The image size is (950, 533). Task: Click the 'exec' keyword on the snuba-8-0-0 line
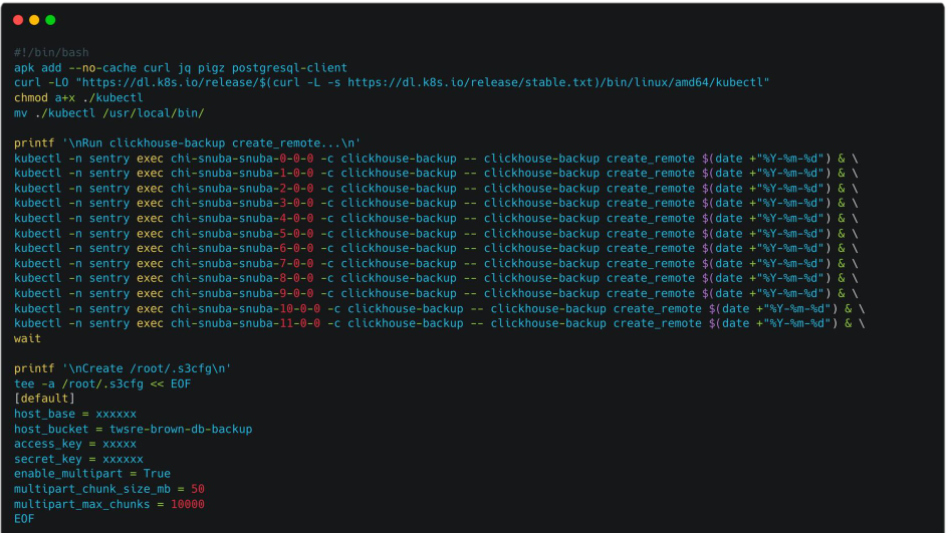150,278
